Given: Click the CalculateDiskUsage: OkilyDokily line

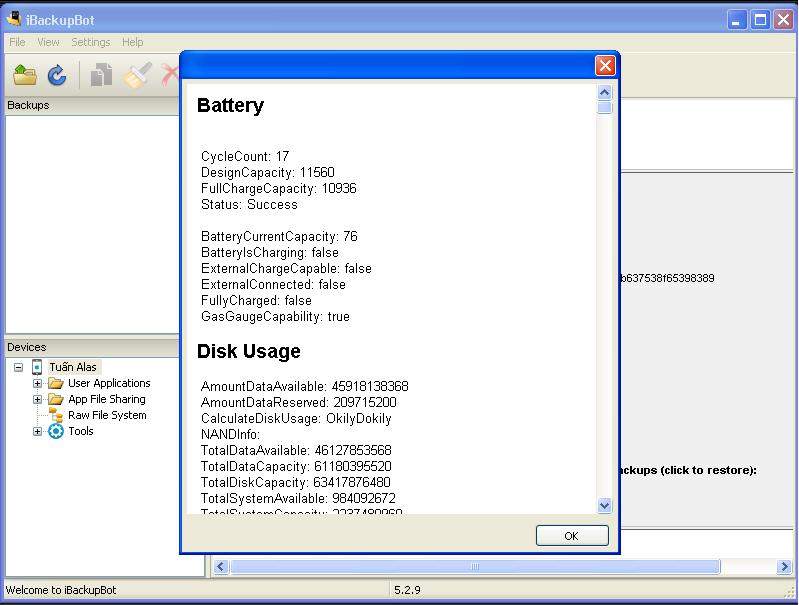Looking at the screenshot, I should (296, 418).
